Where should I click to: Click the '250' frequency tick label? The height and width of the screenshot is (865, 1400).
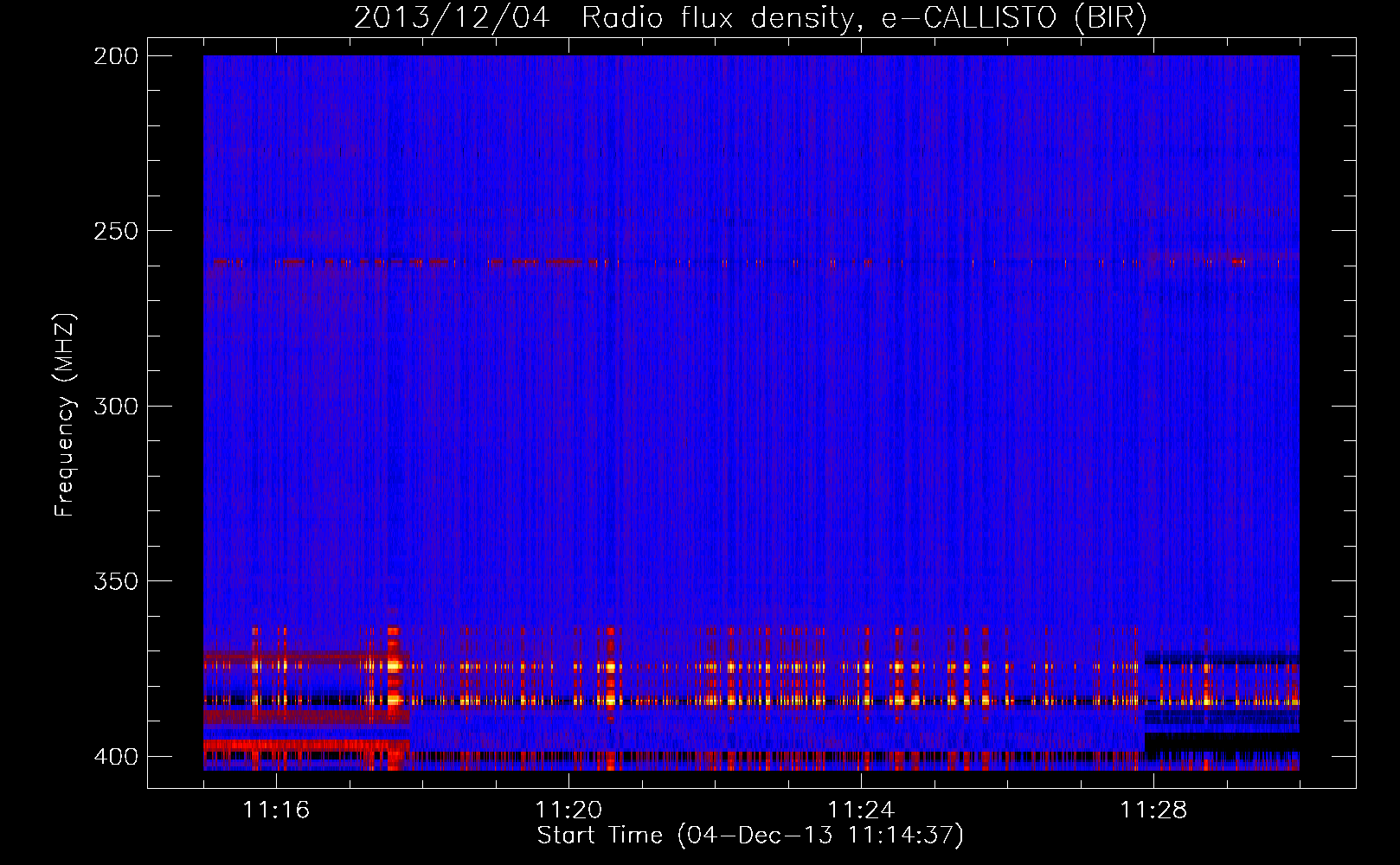[x=115, y=231]
